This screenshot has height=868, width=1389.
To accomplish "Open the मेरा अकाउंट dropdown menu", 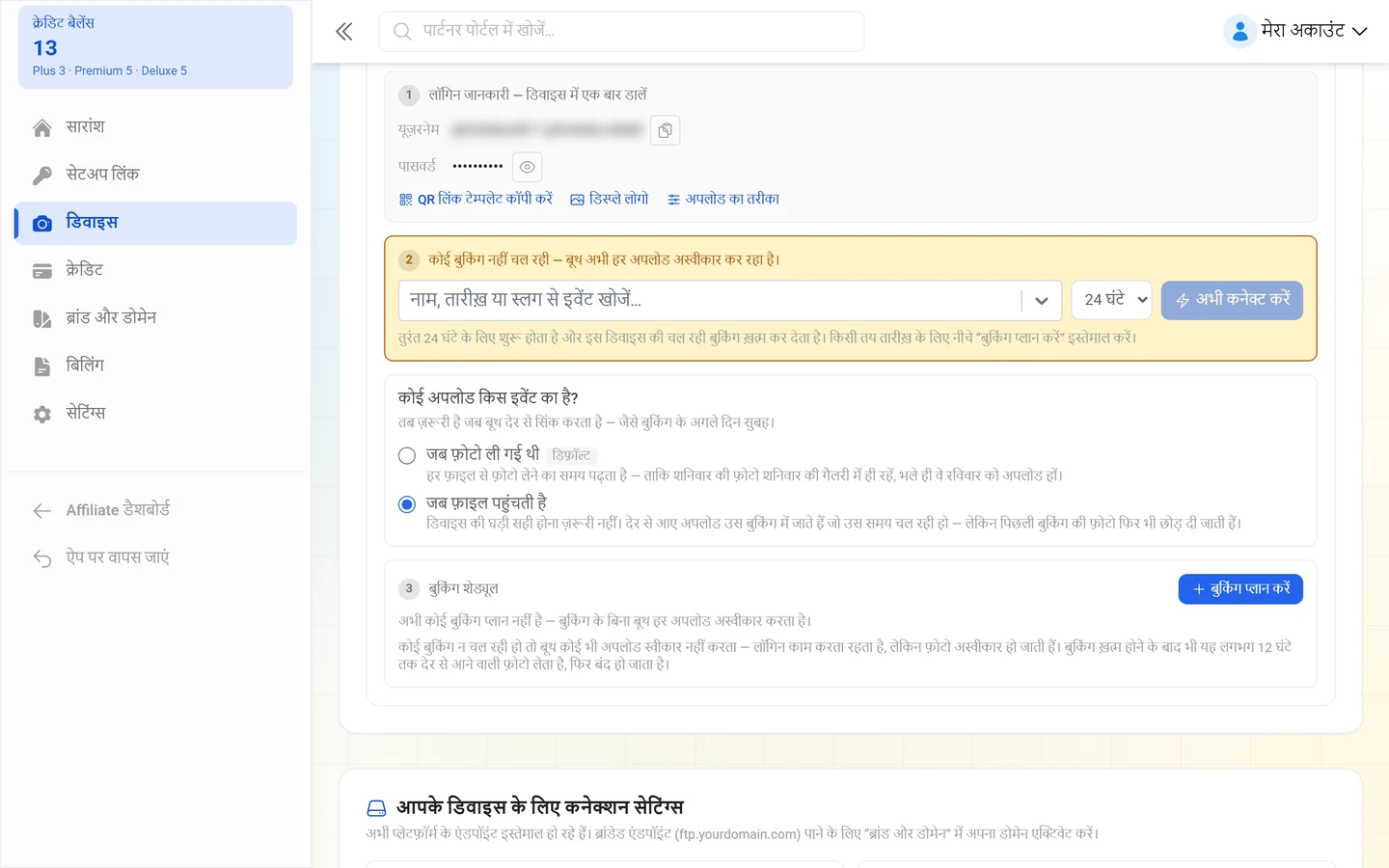I will 1295,31.
